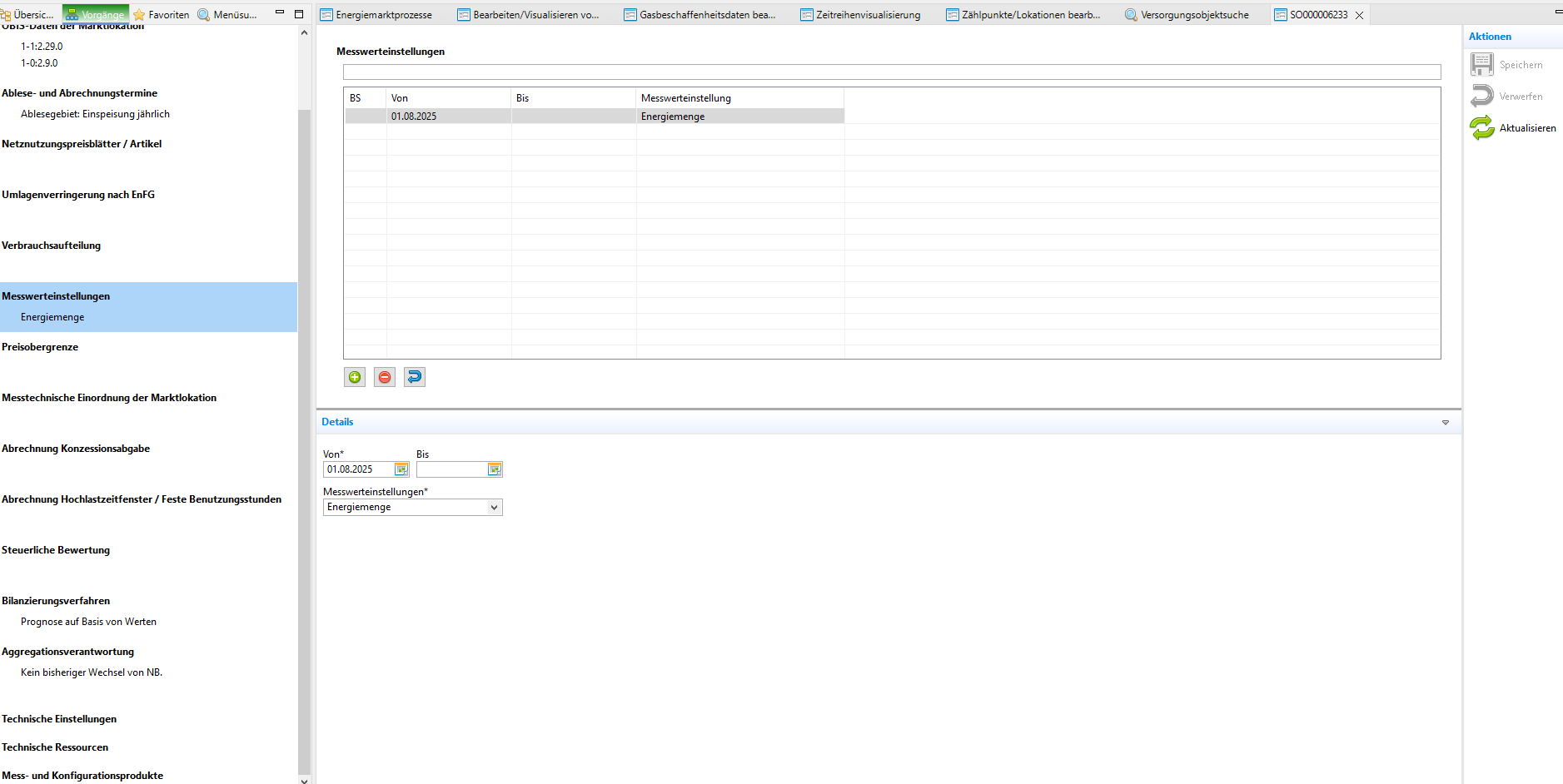Collapse the Details section
This screenshot has height=784, width=1563.
click(x=1446, y=423)
